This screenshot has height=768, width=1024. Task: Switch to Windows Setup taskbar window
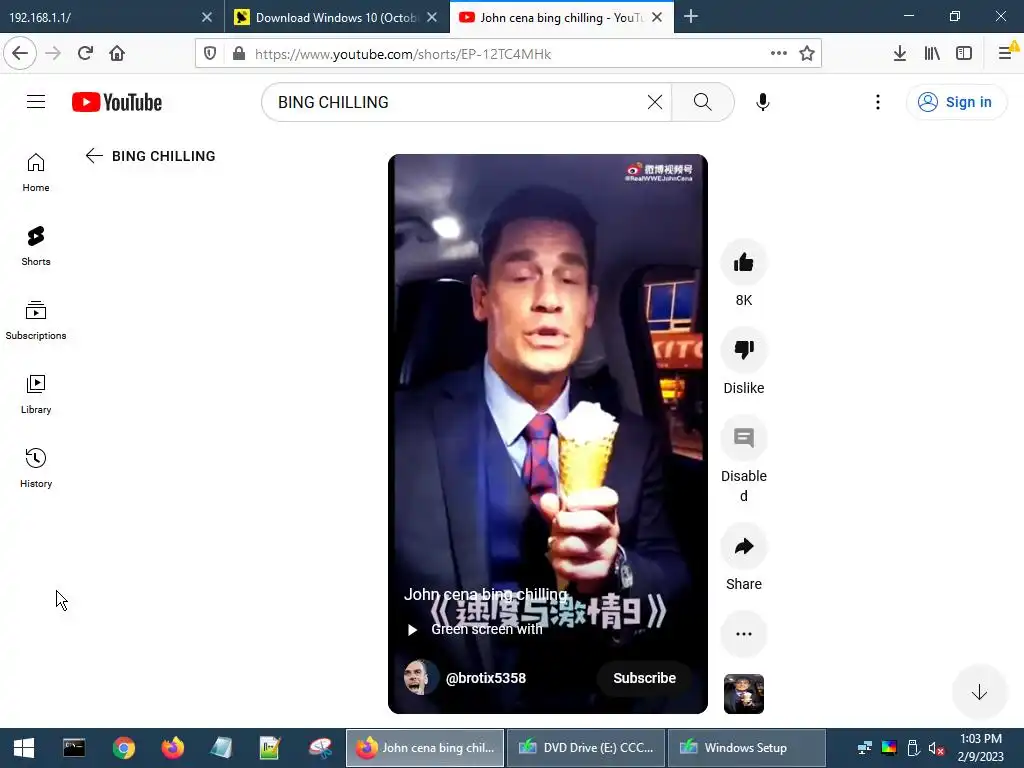(x=746, y=748)
